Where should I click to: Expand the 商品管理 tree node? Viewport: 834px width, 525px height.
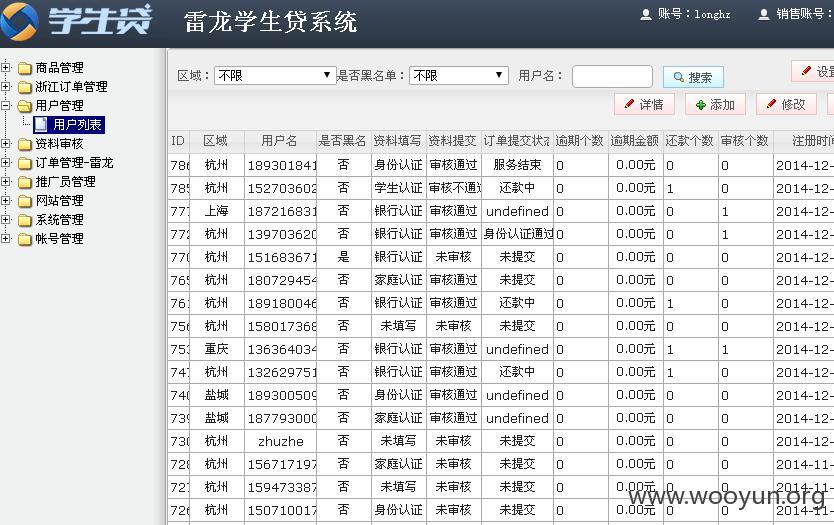tap(5, 67)
